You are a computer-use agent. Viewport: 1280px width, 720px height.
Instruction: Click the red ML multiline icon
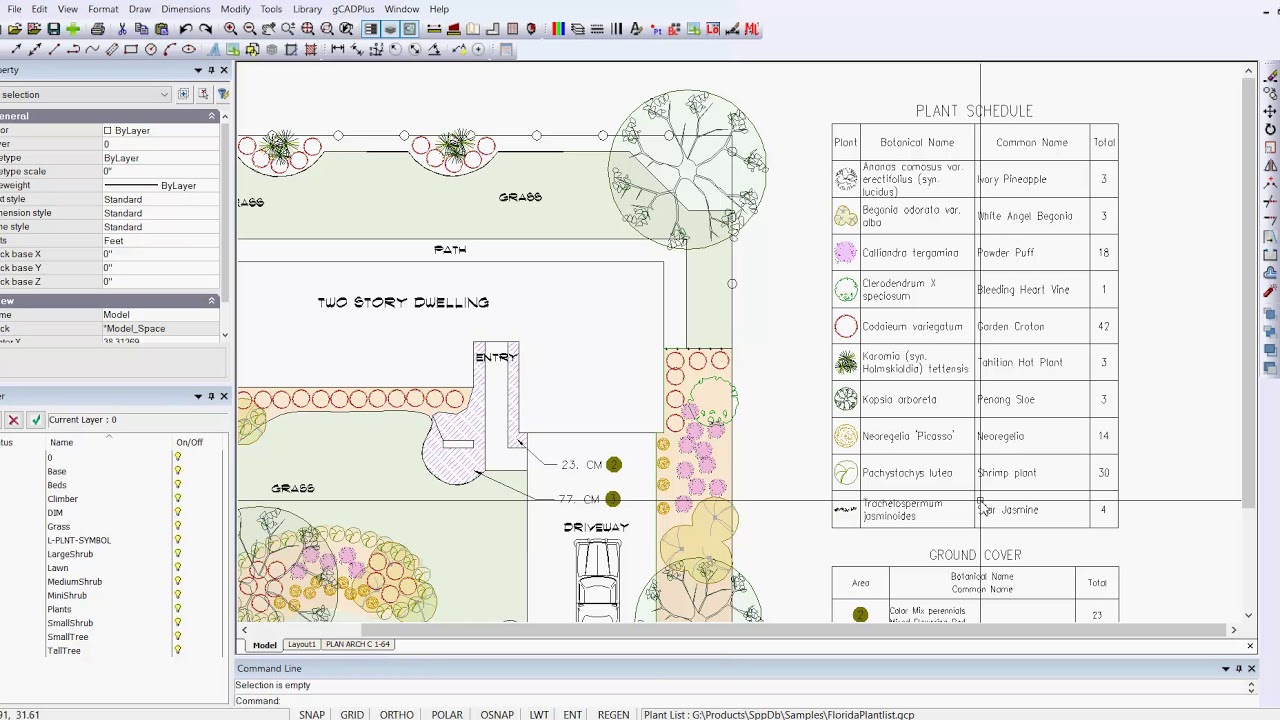(x=752, y=29)
